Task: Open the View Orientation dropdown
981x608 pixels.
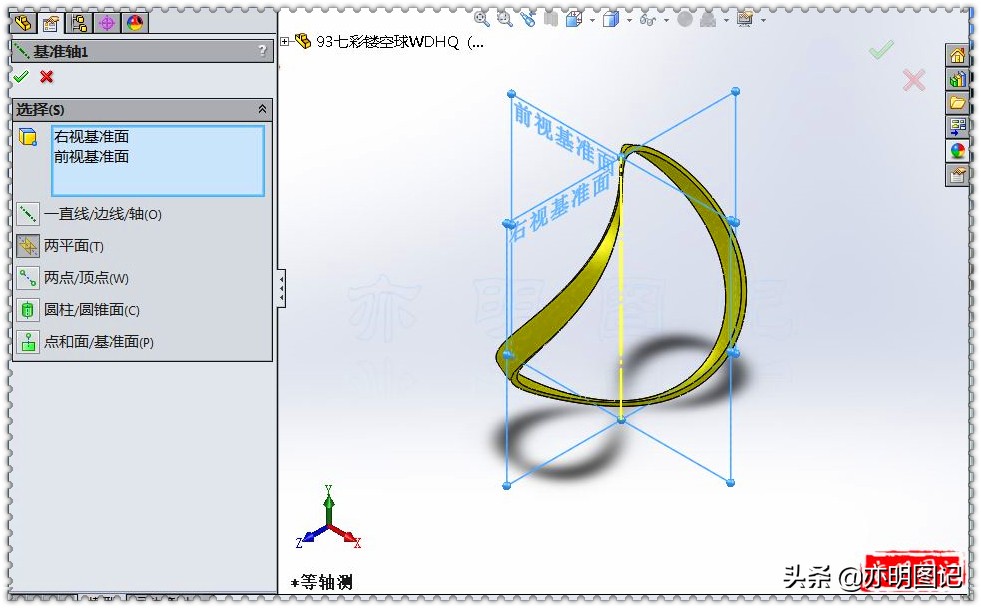Action: tap(592, 18)
